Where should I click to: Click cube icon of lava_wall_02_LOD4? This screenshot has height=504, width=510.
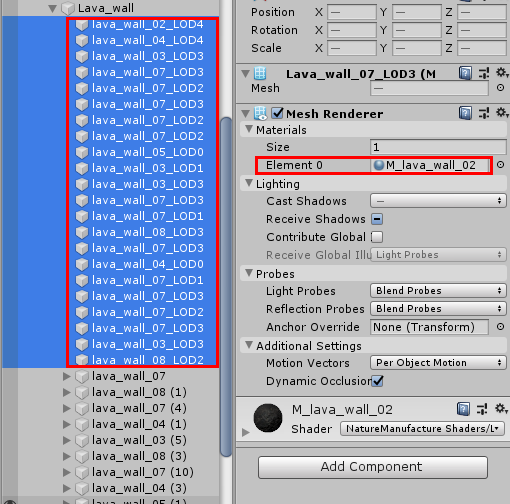pos(82,25)
